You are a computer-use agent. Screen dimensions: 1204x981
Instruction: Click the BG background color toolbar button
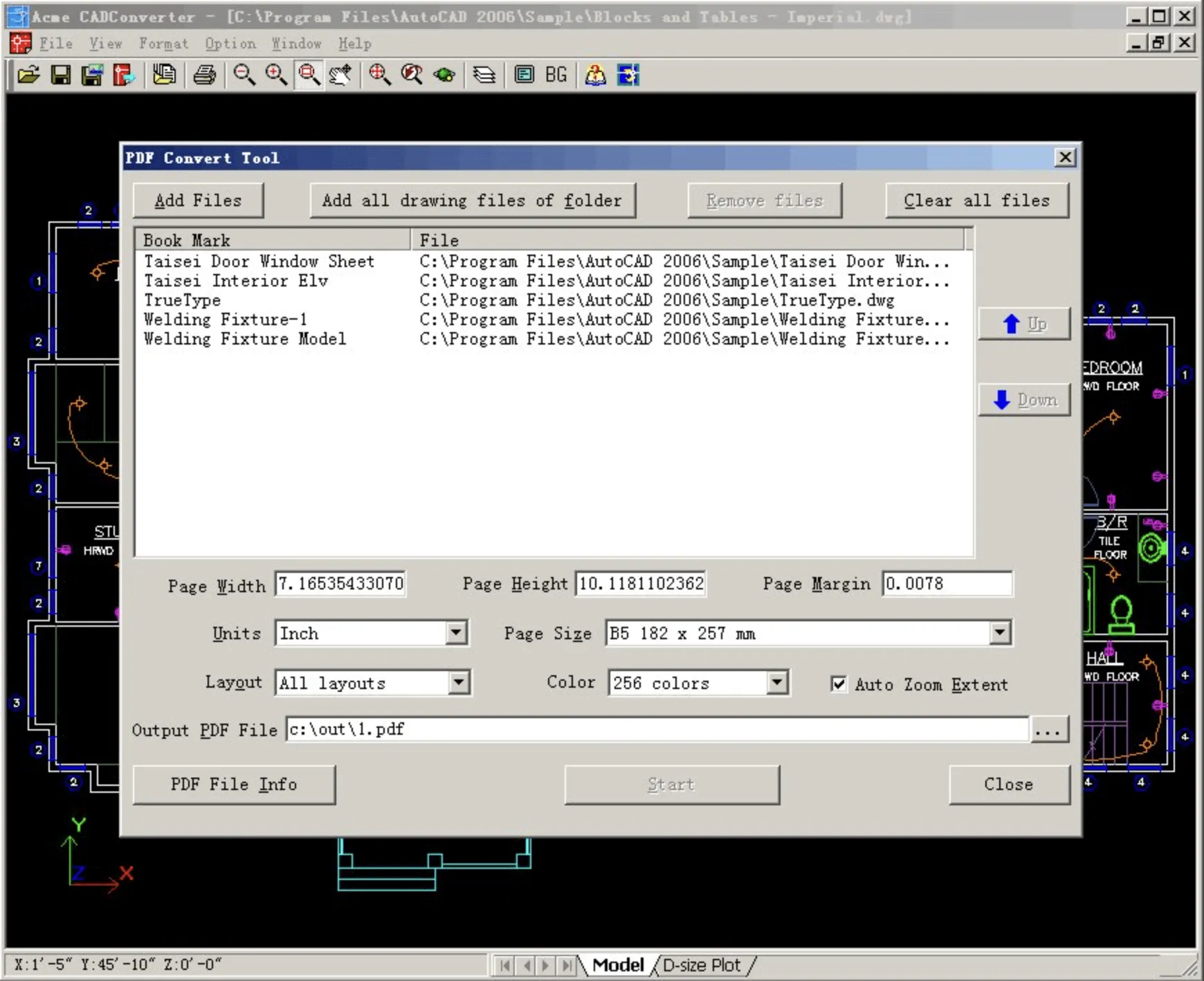[556, 75]
